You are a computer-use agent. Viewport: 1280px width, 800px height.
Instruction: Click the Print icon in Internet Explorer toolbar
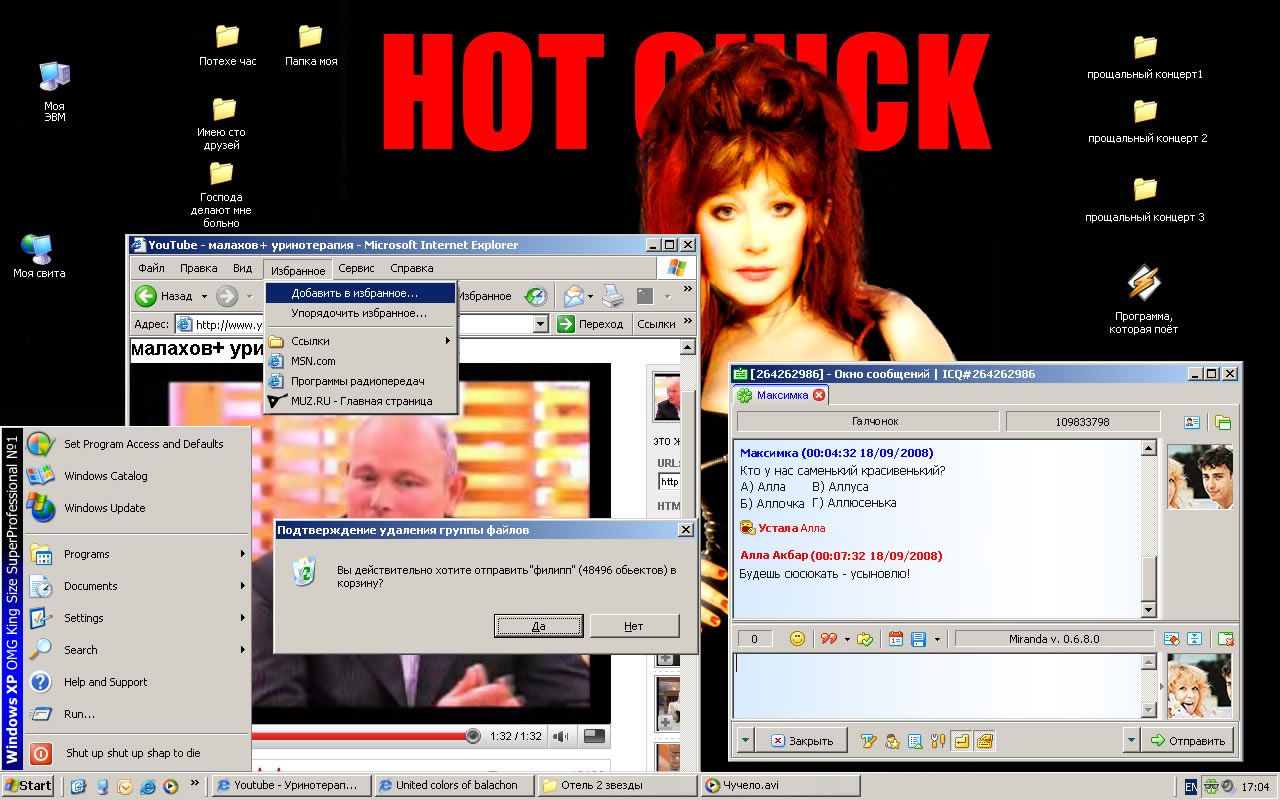(613, 296)
